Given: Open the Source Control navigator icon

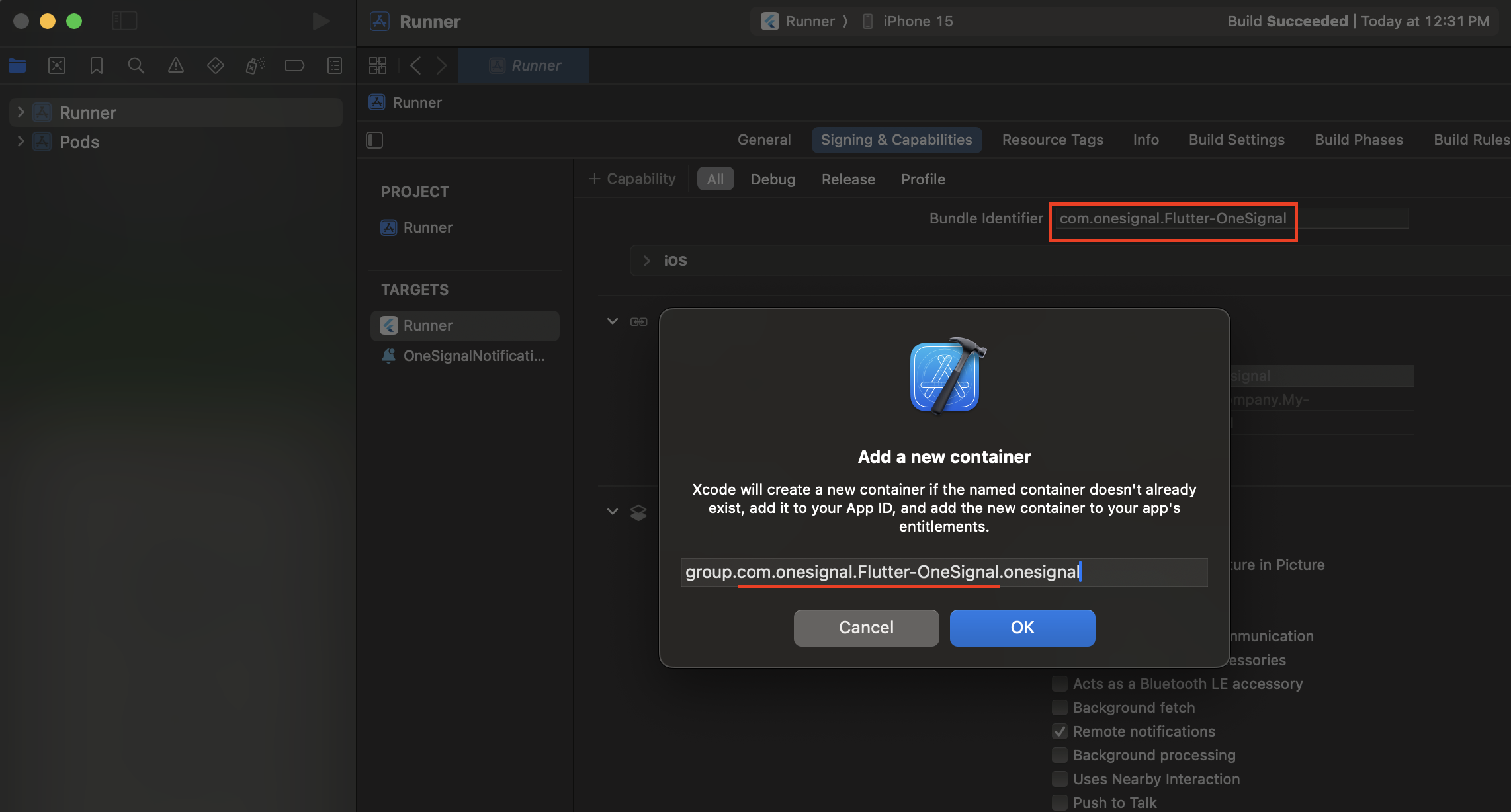Looking at the screenshot, I should [57, 65].
